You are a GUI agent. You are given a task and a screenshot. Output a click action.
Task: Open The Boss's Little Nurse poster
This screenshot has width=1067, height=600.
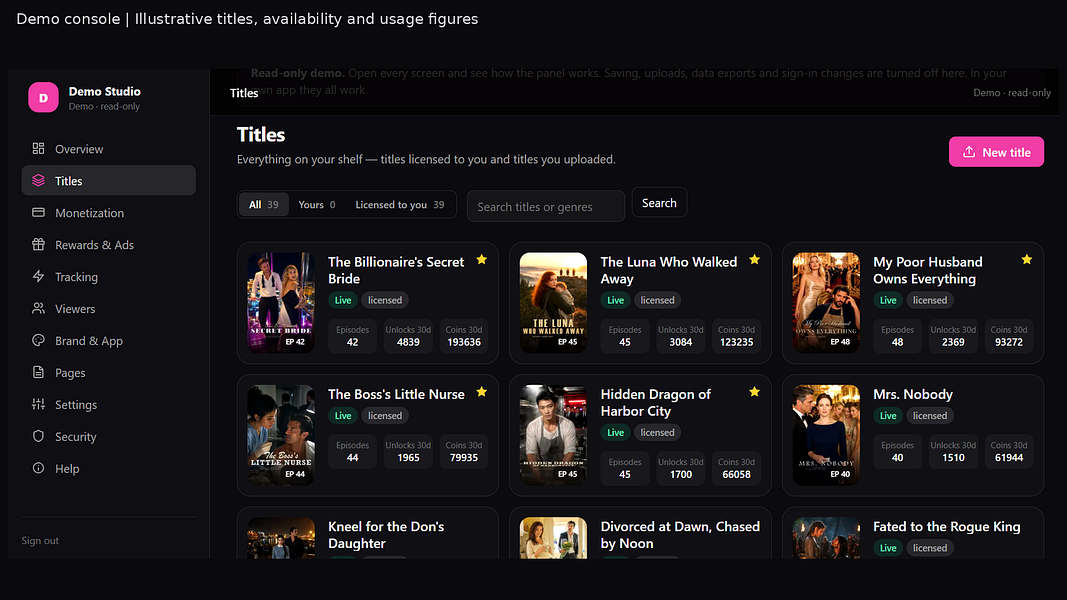(x=281, y=435)
